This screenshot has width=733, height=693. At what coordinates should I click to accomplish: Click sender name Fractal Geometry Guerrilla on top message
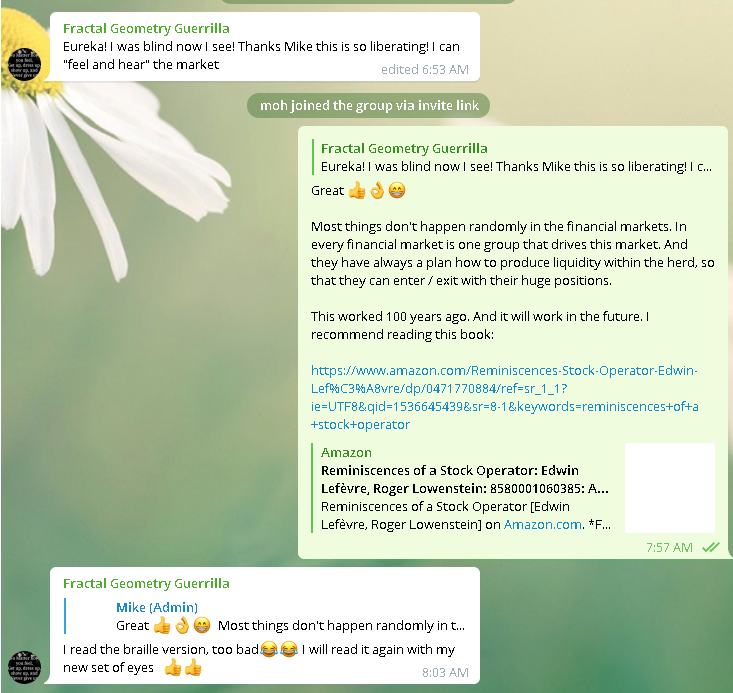146,29
